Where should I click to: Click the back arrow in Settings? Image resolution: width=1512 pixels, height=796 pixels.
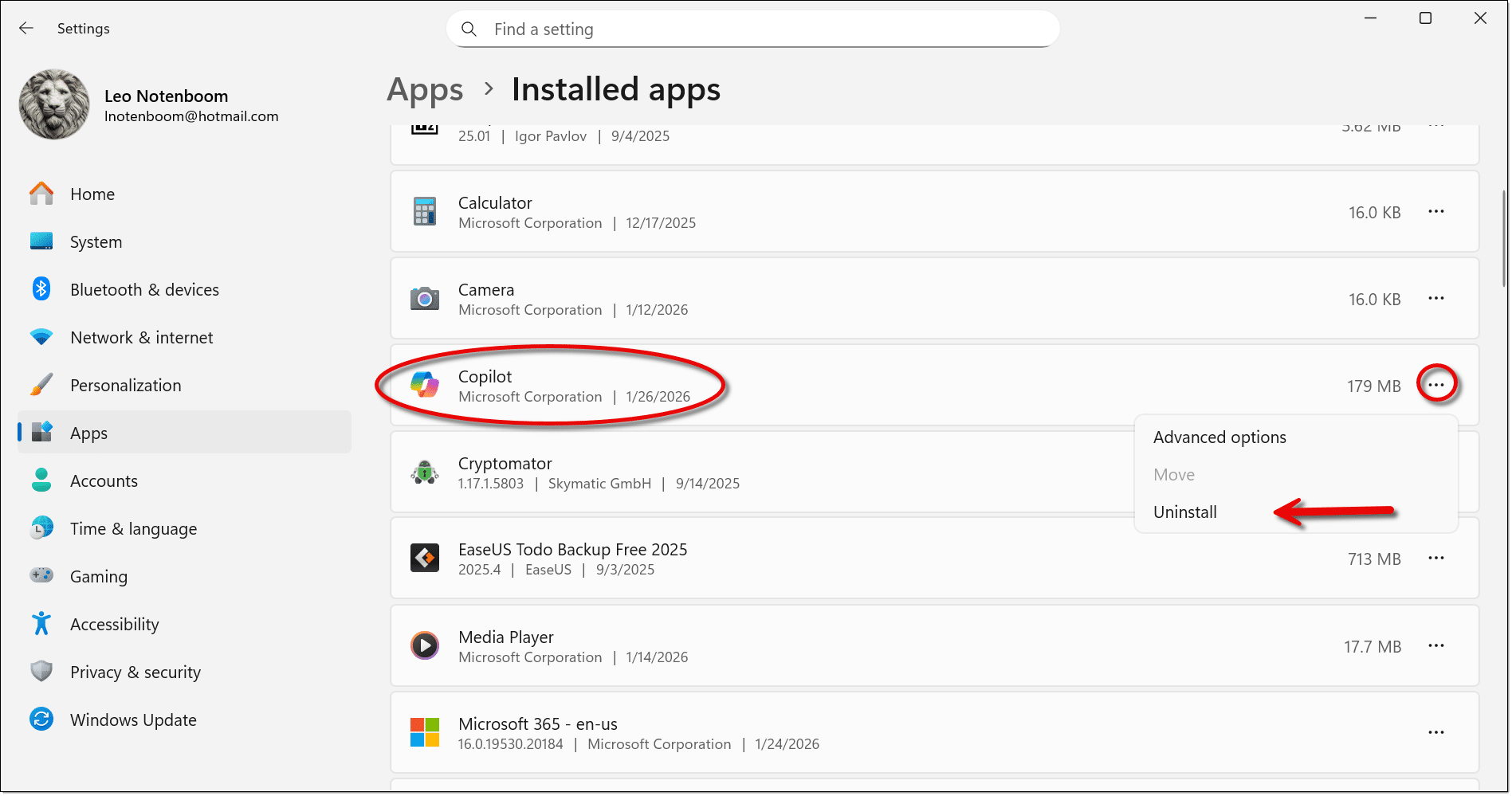coord(26,29)
